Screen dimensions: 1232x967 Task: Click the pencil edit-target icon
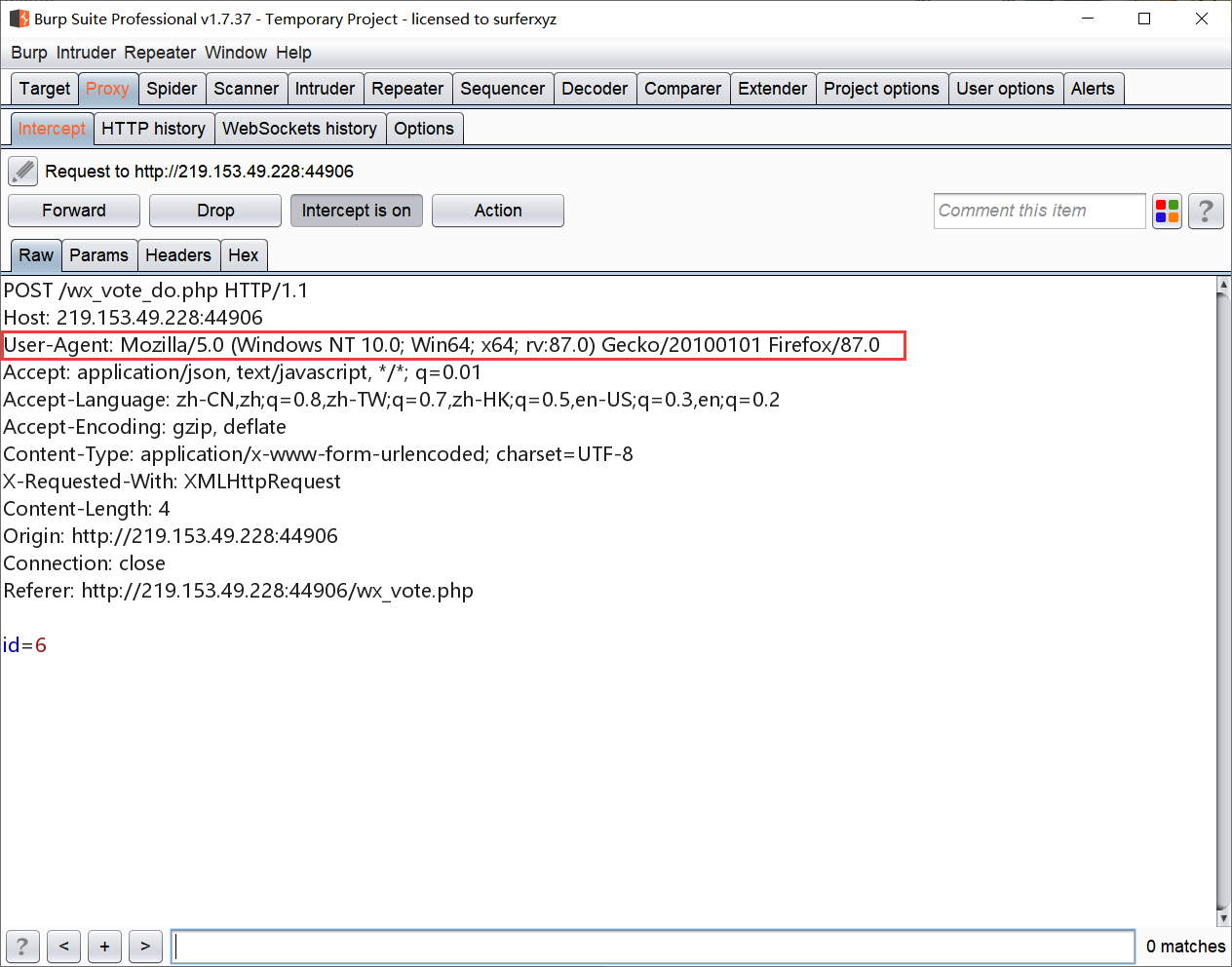click(22, 172)
